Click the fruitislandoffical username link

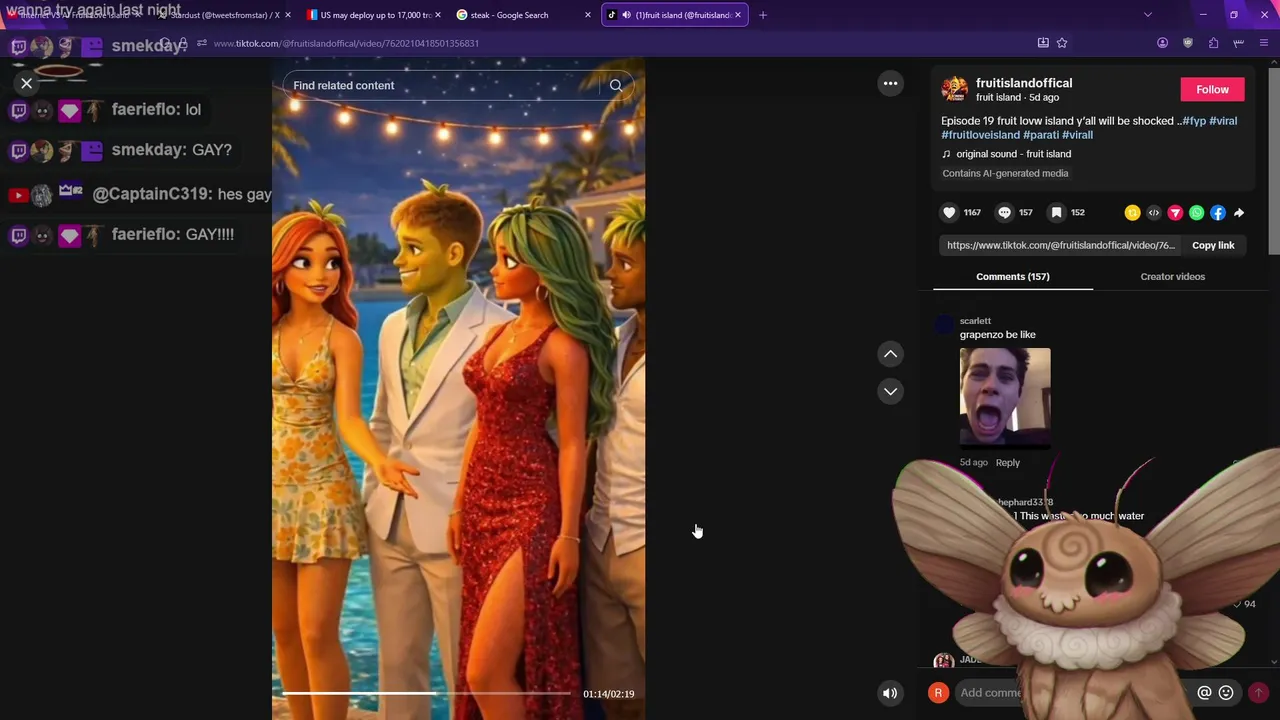[x=1024, y=83]
